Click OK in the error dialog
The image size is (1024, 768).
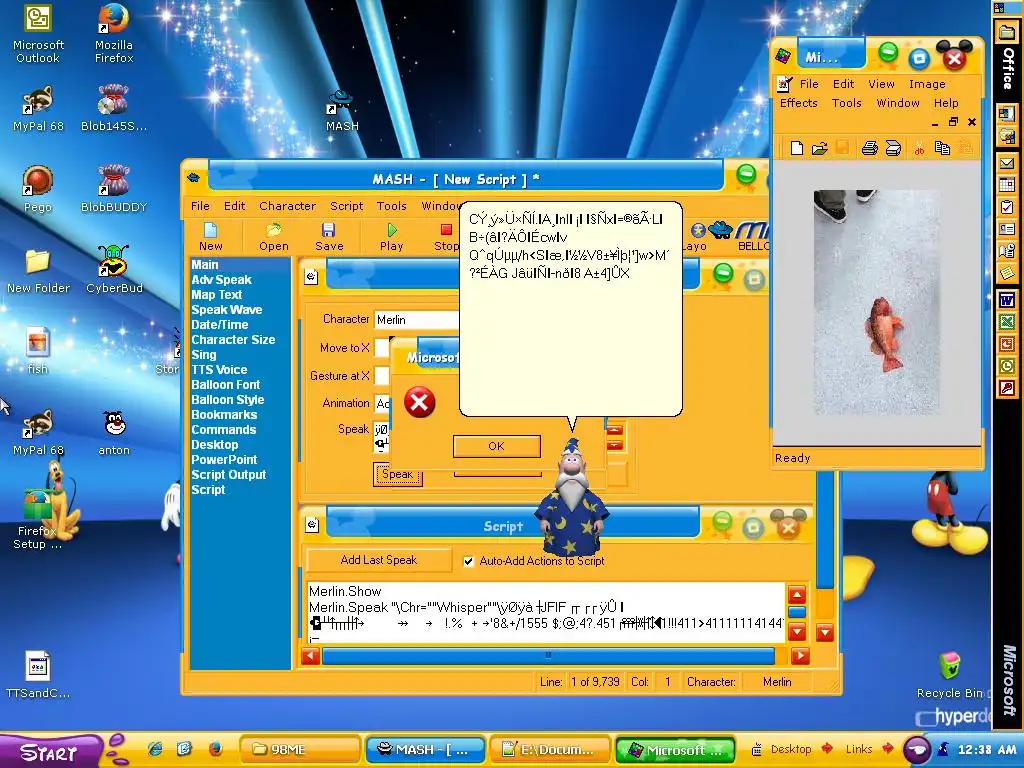(x=496, y=446)
